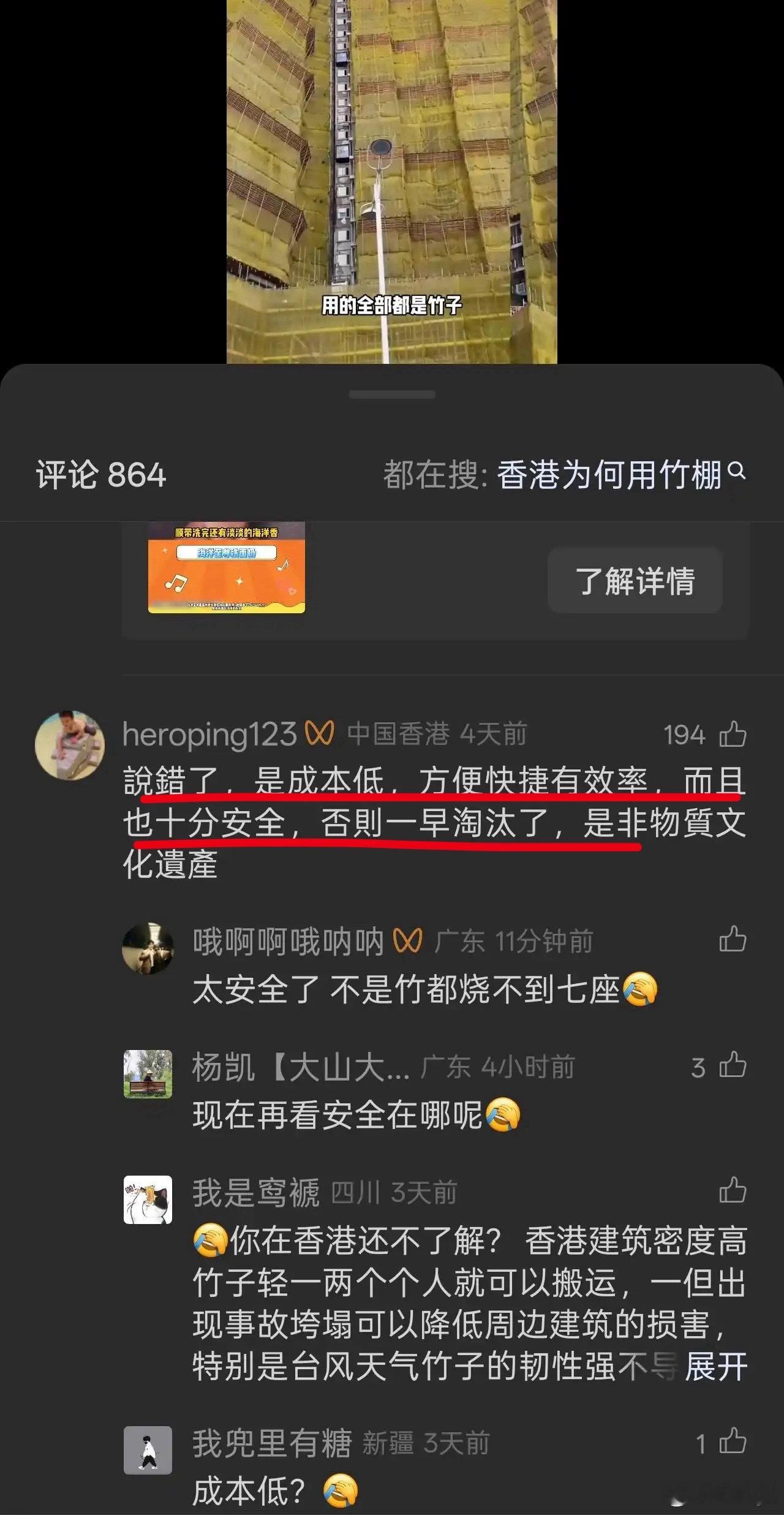Tap the comment sheet drag handle
784x1515 pixels.
(392, 395)
